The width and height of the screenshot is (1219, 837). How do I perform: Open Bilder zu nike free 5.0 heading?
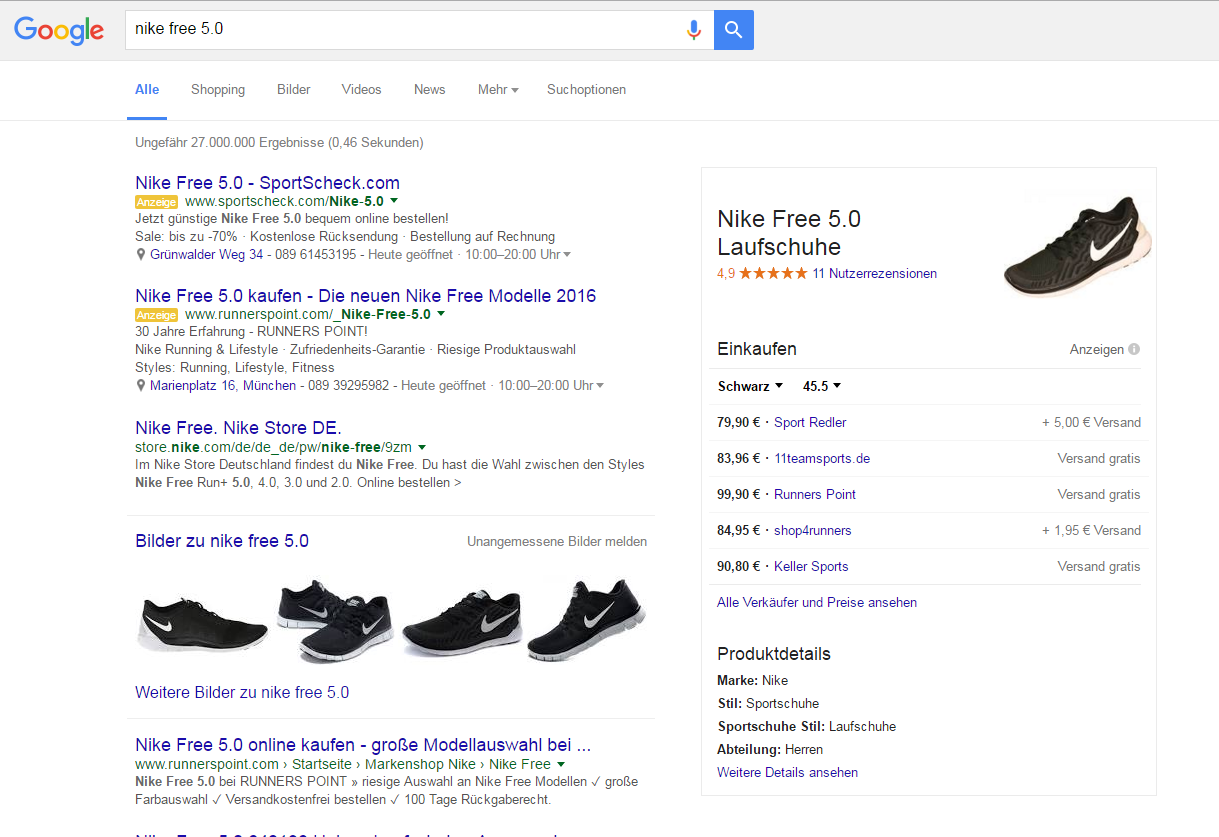click(222, 541)
